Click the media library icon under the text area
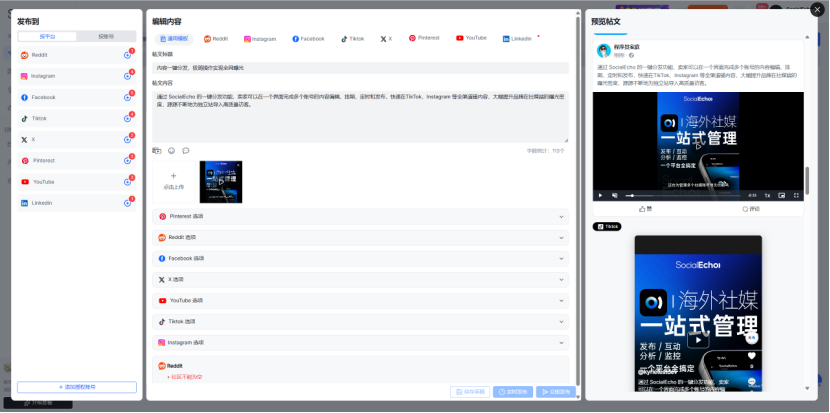 tap(157, 151)
